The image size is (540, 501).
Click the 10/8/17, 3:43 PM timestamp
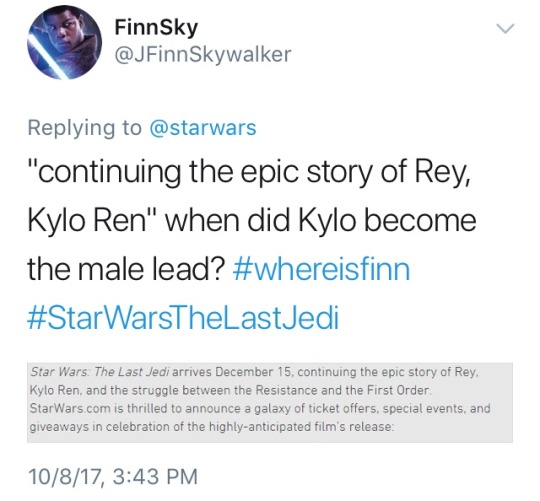(x=113, y=476)
